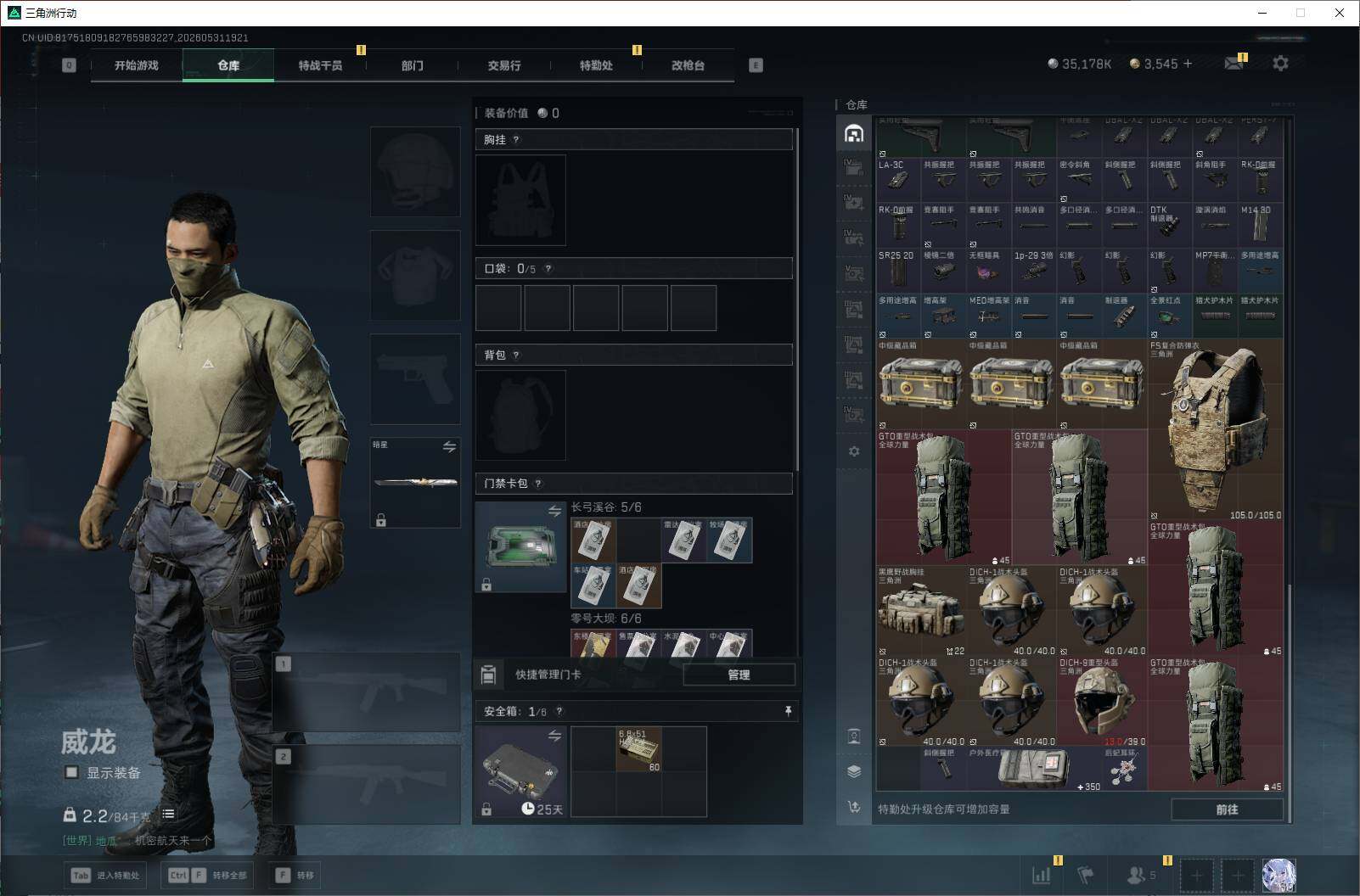
Task: Toggle the 显示装备 checkbox
Action: pos(72,772)
